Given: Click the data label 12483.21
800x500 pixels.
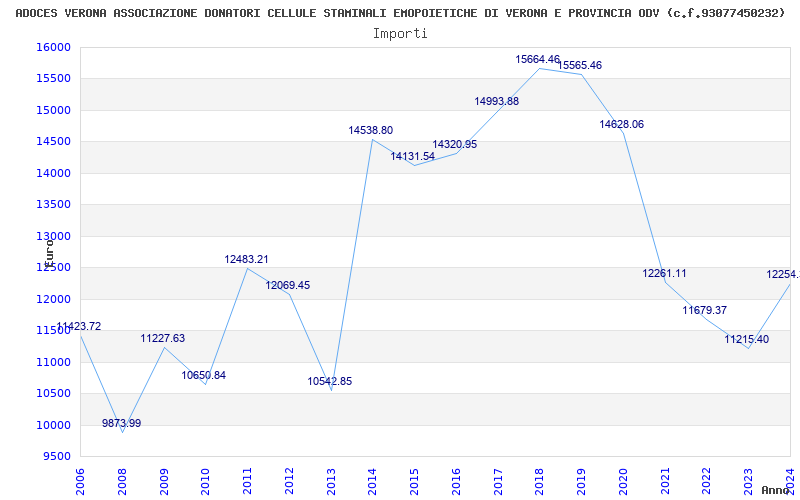Looking at the screenshot, I should click(246, 260).
